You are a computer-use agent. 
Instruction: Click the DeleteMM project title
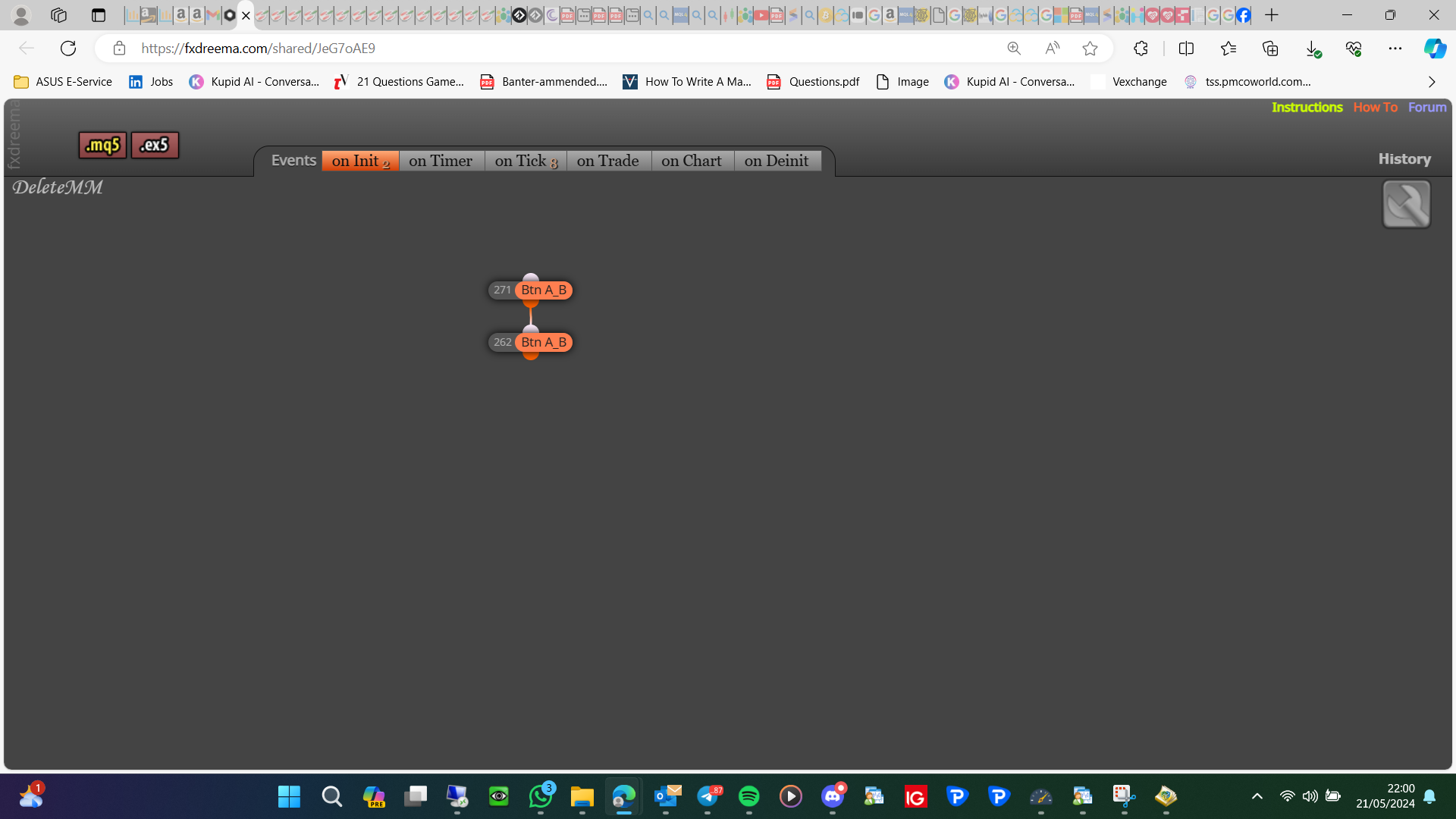[x=58, y=187]
